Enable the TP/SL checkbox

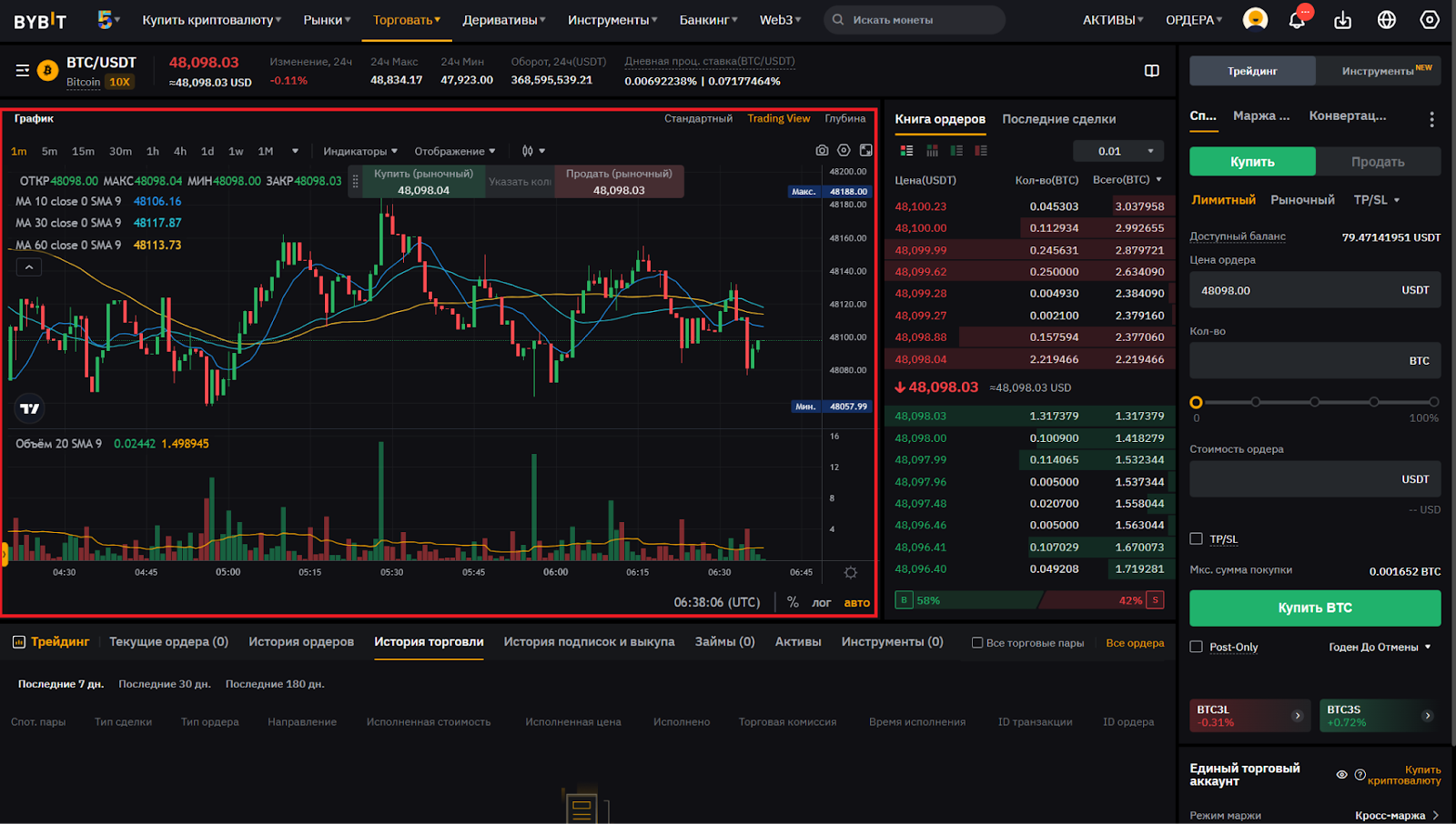pos(1197,538)
